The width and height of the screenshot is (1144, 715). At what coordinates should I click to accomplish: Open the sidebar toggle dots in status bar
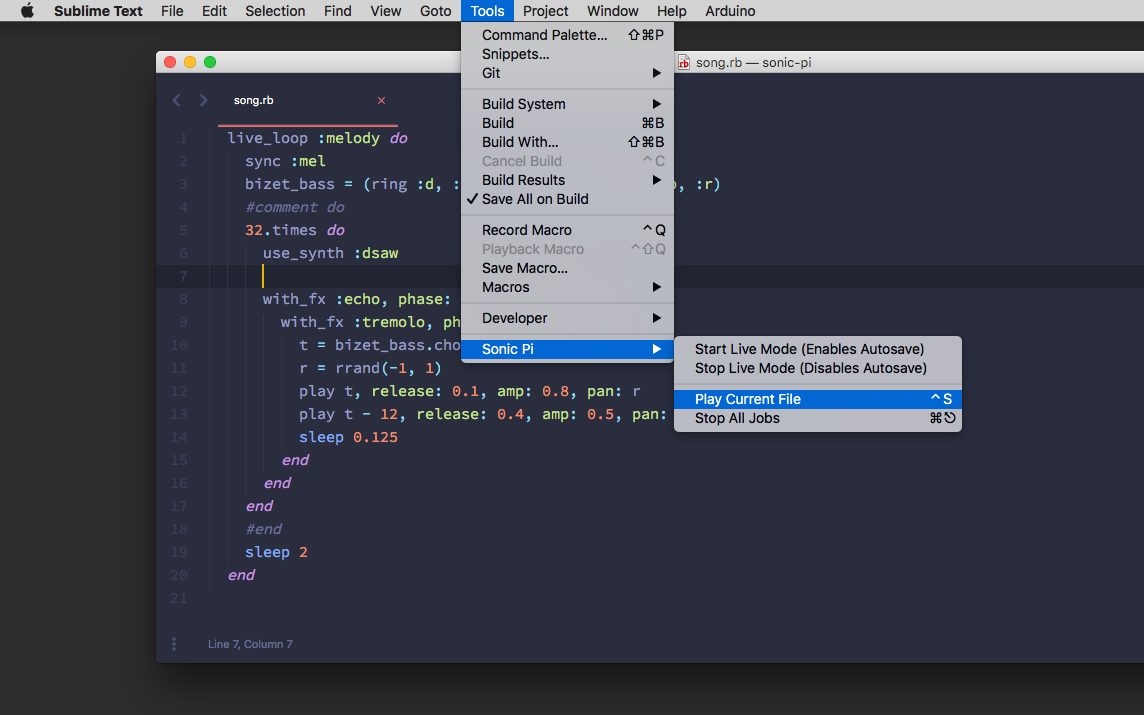[174, 644]
